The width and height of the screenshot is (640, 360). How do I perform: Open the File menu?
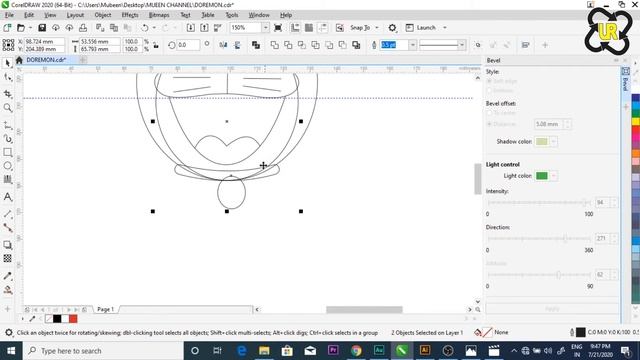(x=9, y=15)
